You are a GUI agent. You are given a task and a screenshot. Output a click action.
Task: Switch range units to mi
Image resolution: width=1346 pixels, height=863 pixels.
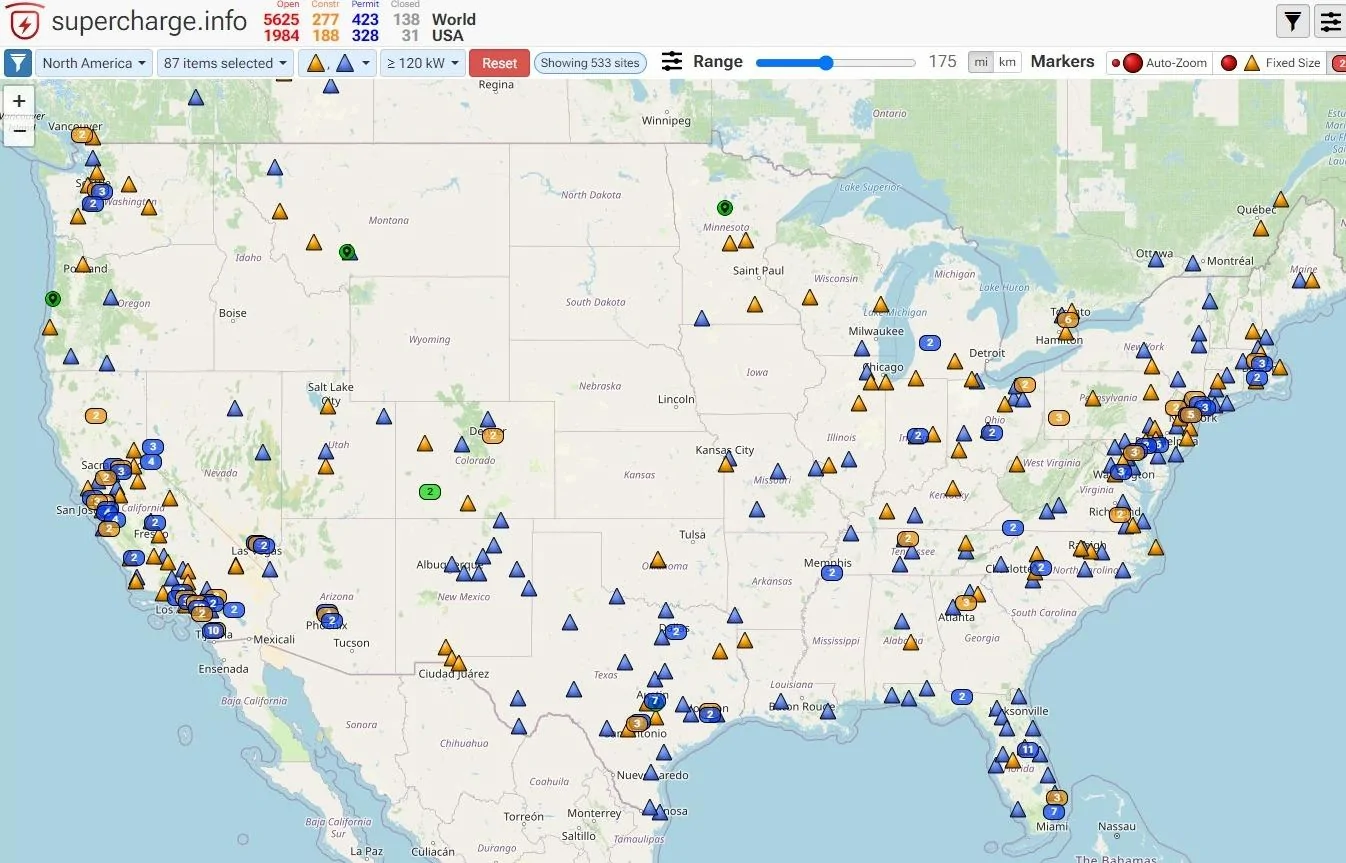pos(981,62)
